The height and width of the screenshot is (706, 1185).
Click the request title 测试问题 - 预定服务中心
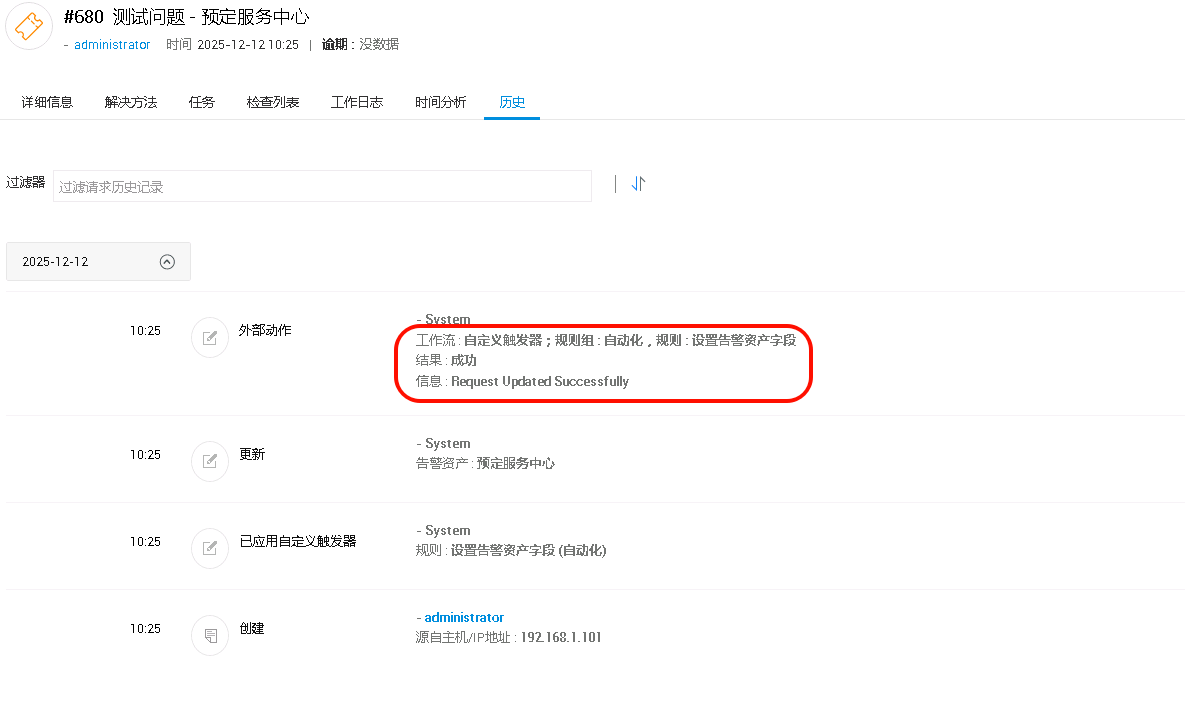tap(211, 17)
